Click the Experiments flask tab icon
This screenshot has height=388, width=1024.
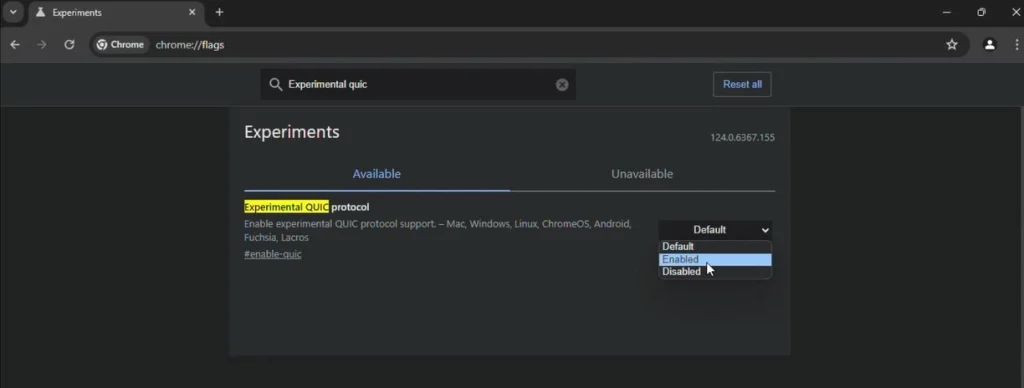40,12
